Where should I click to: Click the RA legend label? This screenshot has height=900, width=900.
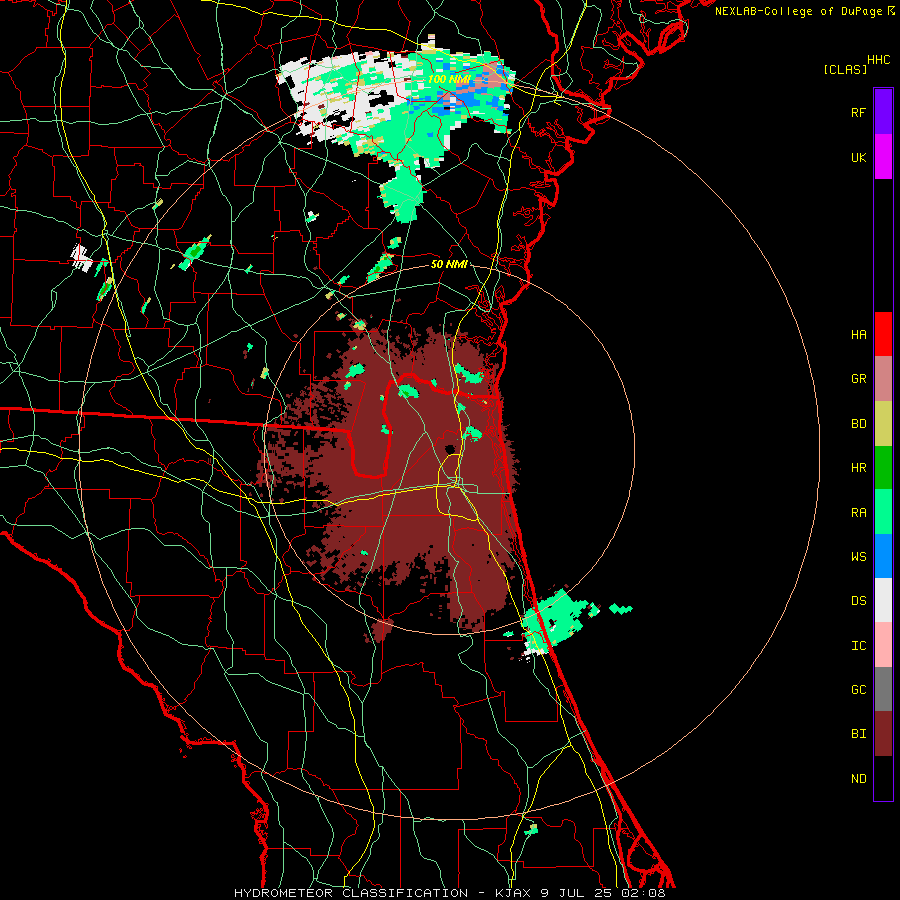(x=858, y=513)
